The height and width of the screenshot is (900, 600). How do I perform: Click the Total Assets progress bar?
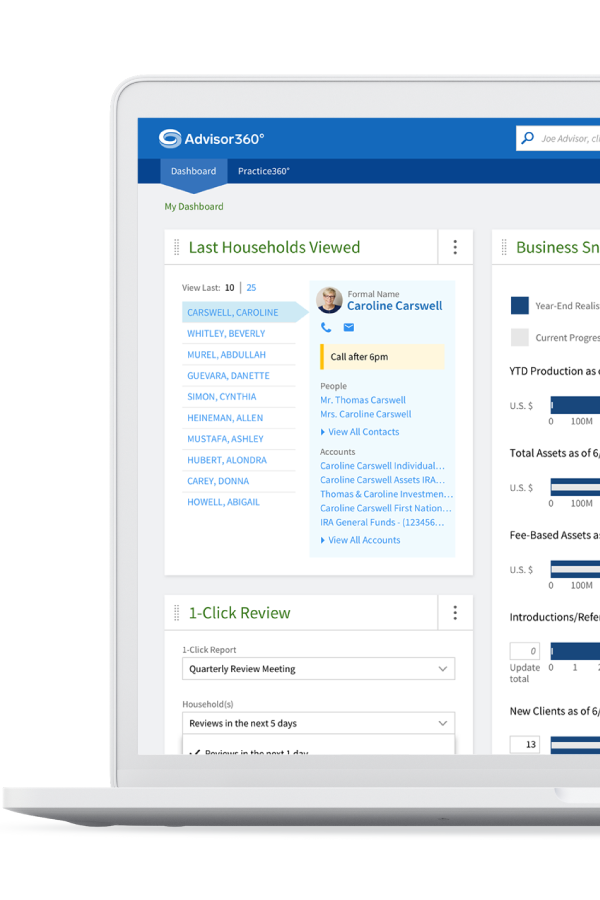(x=575, y=487)
